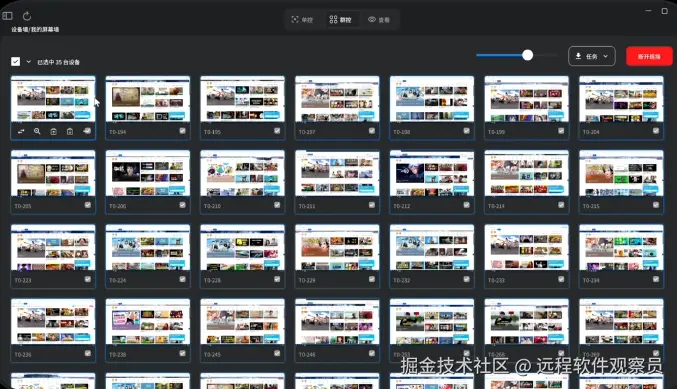The height and width of the screenshot is (389, 677).
Task: Click the T0-199 device label
Action: [496, 132]
